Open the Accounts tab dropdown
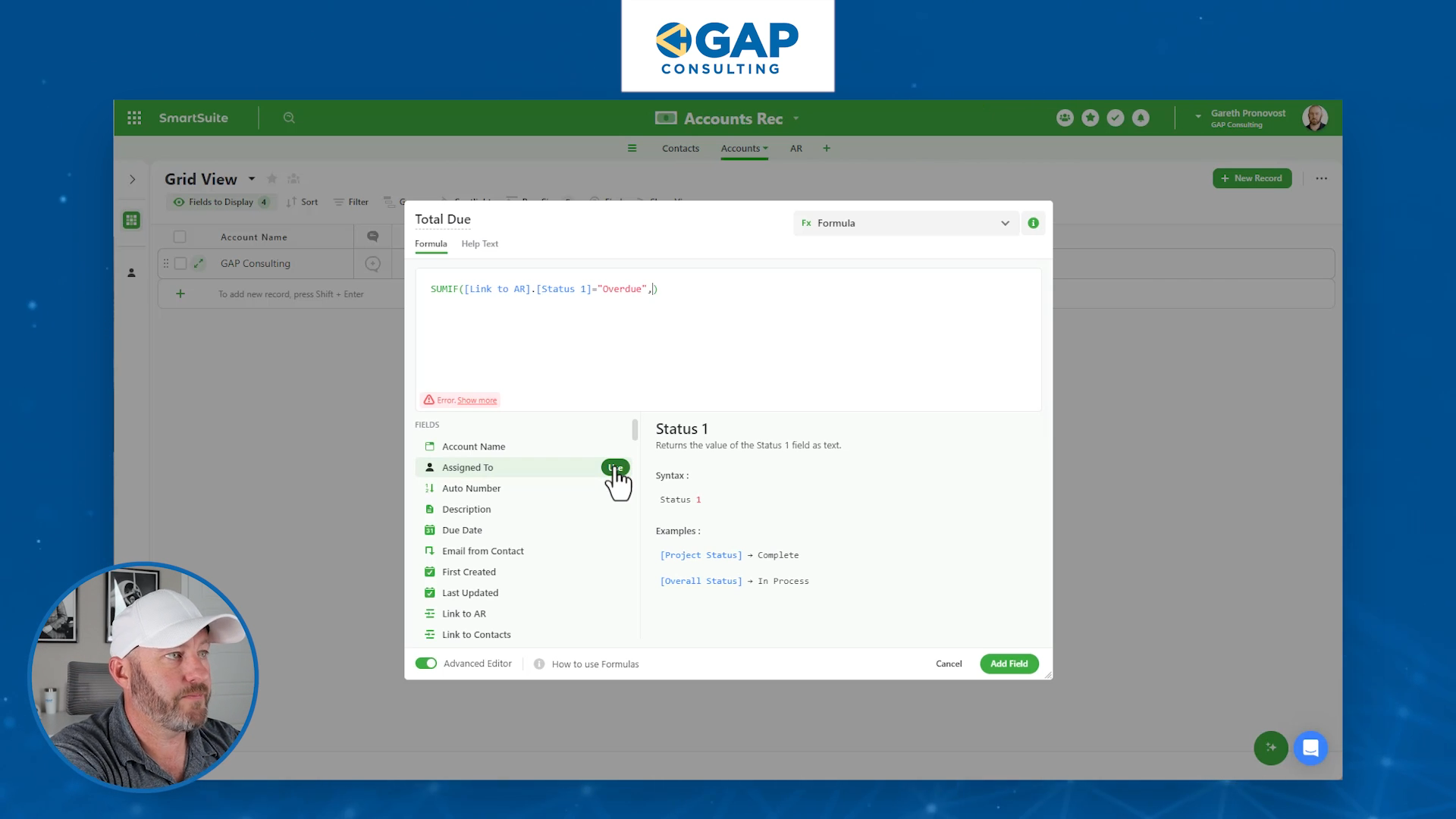This screenshot has width=1456, height=819. [x=765, y=148]
